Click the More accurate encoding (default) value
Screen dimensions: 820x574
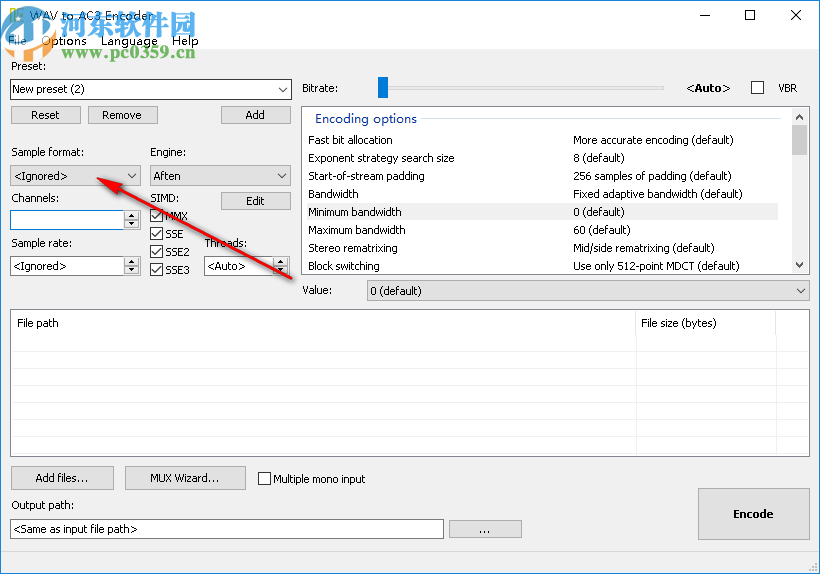click(653, 140)
